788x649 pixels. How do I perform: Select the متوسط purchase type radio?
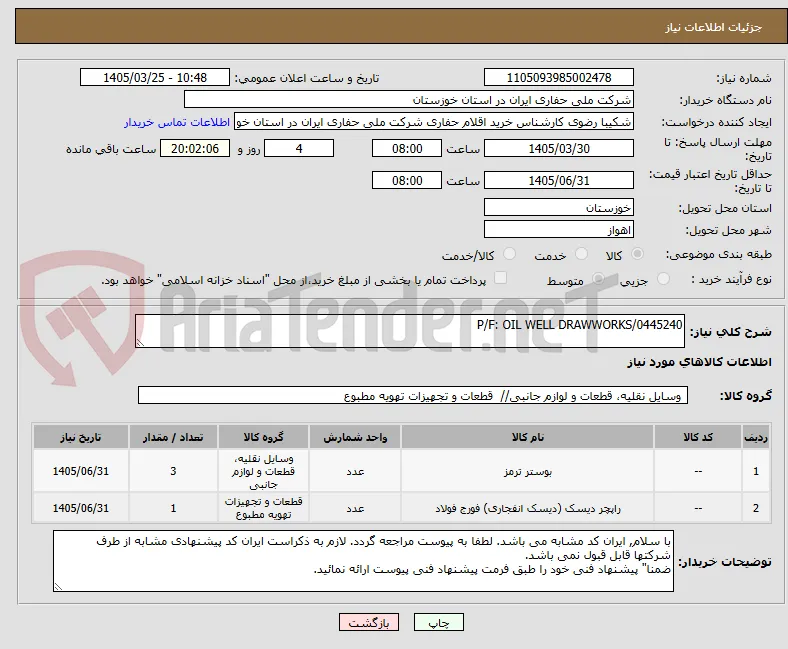[x=598, y=279]
